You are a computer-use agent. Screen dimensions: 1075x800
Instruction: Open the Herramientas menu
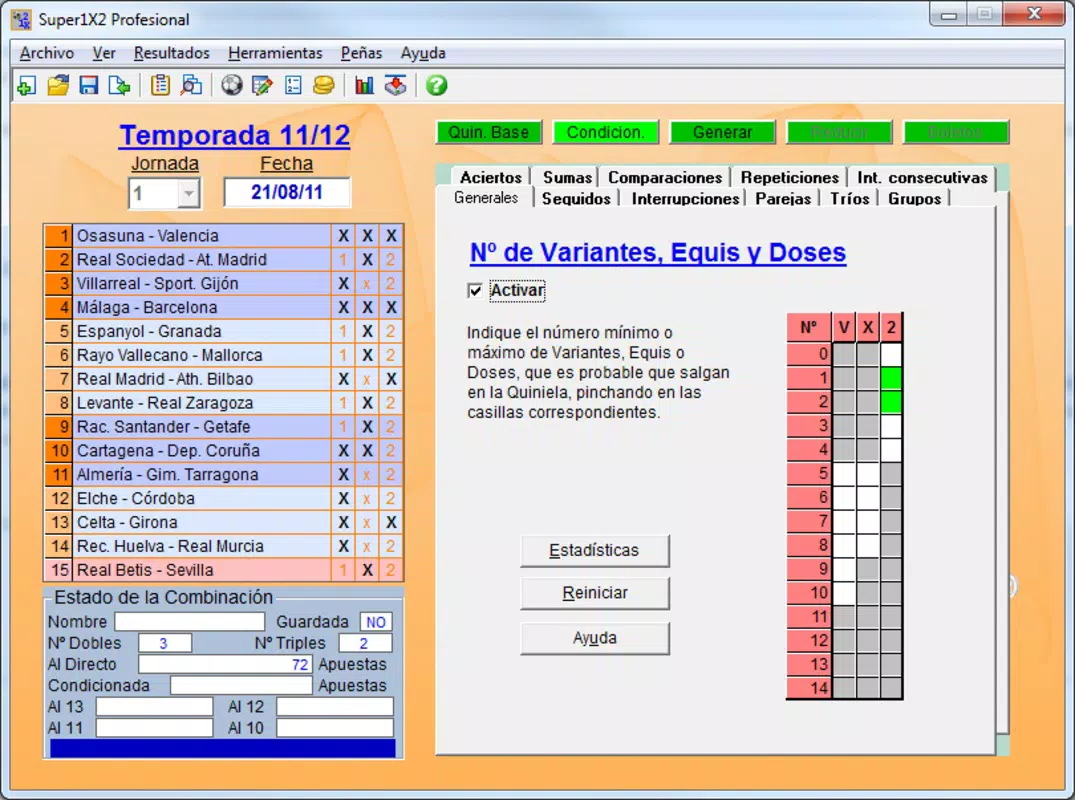(x=275, y=53)
